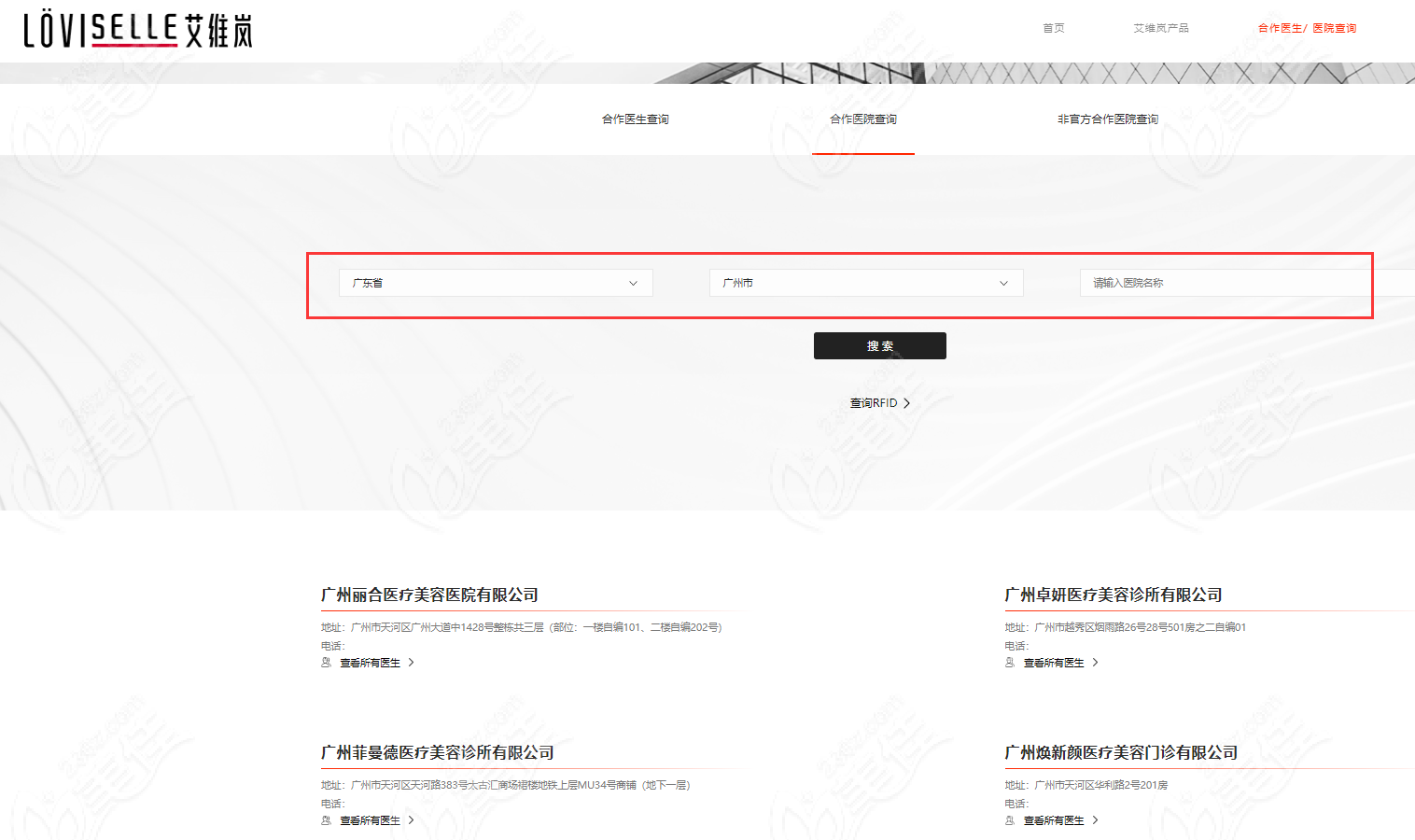This screenshot has width=1415, height=840.
Task: Click doctor icon under 广州焕新颜医疗美容门诊
Action: coord(1010,820)
